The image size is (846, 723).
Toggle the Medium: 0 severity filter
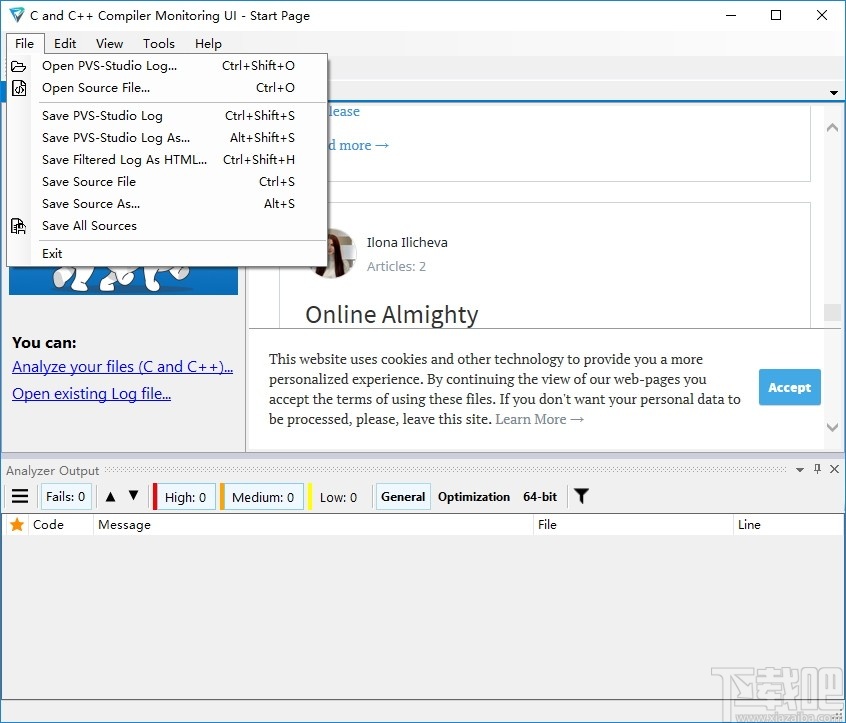263,497
